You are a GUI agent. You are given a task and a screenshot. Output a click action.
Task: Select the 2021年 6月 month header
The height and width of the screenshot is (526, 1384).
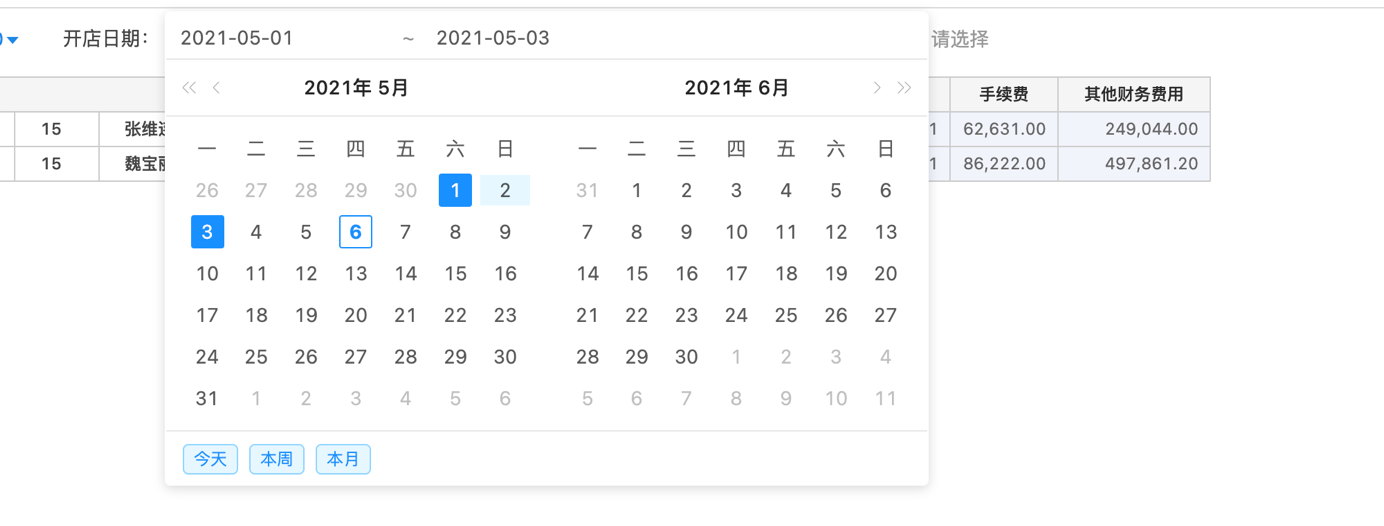pos(736,88)
